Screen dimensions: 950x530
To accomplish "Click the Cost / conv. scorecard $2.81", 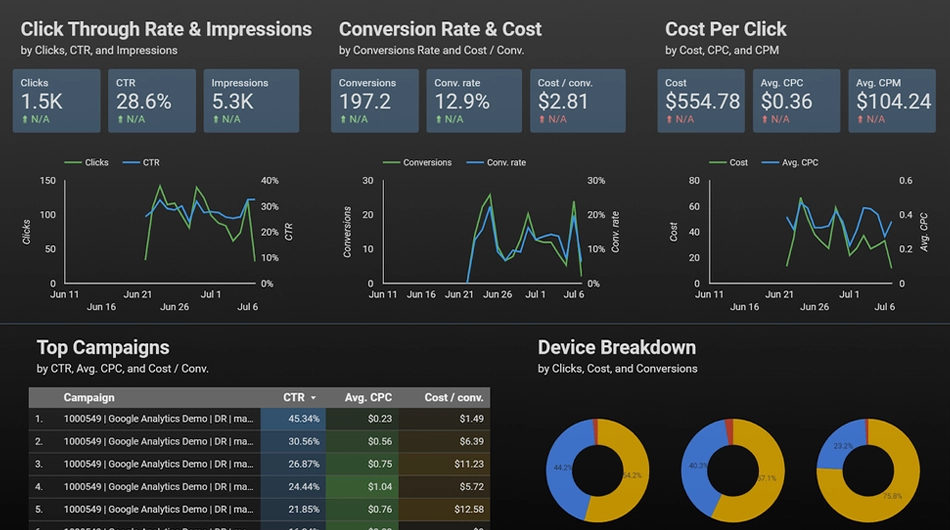I will point(578,101).
